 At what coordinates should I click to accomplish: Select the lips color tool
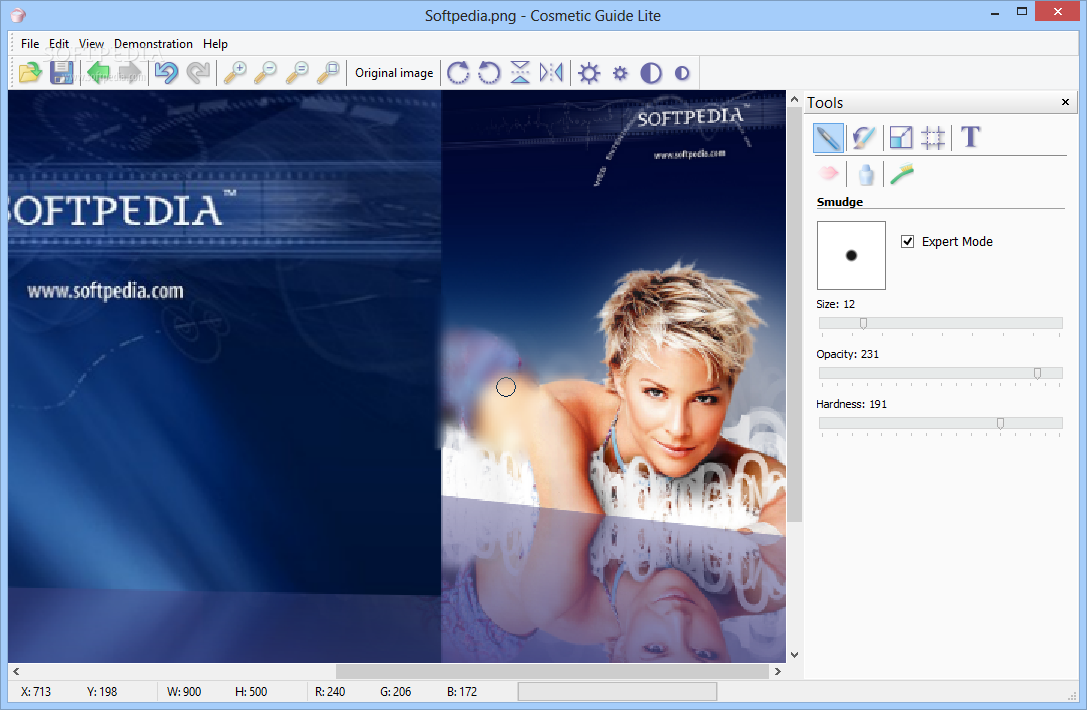point(828,173)
